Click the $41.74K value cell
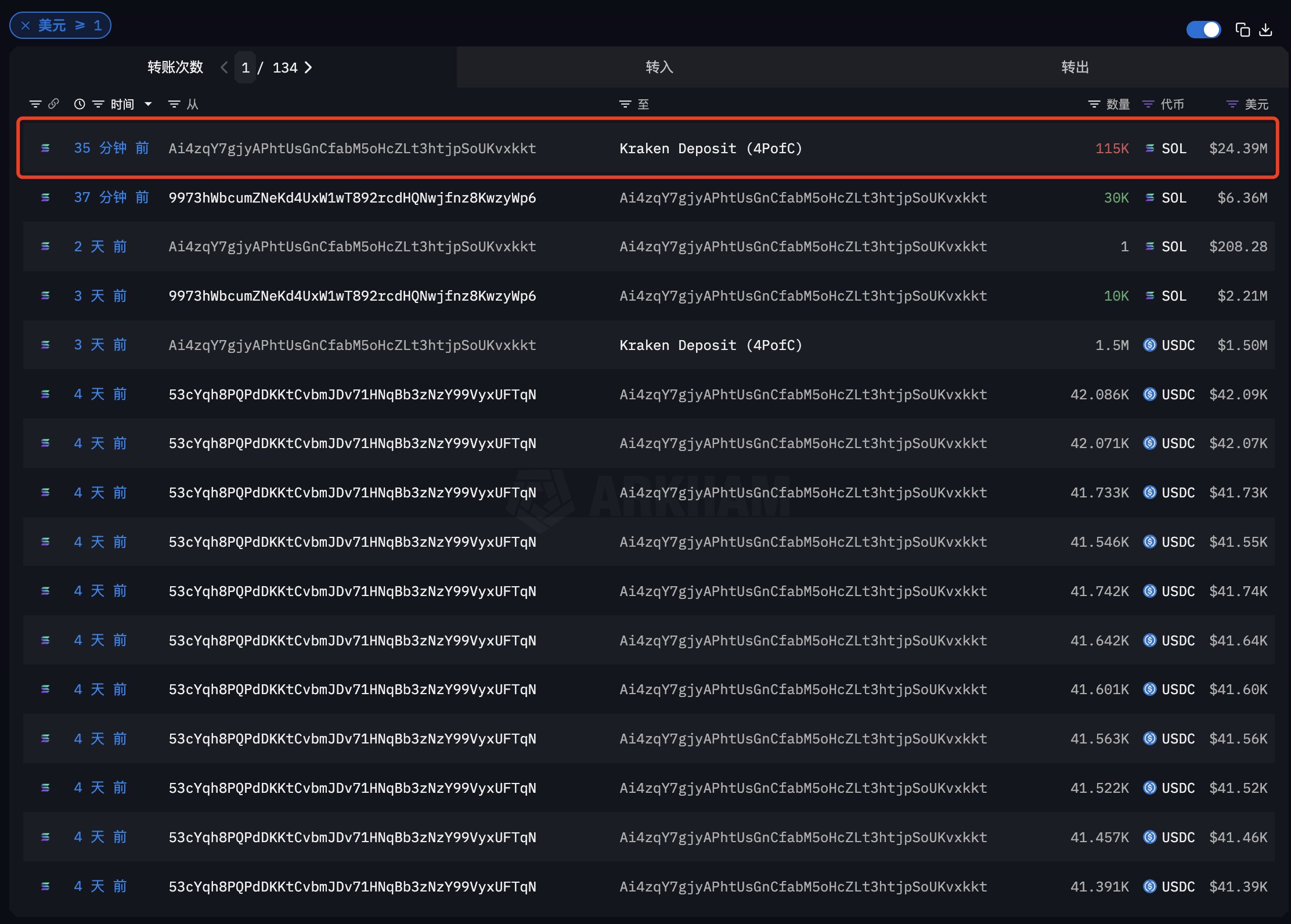 [1238, 591]
